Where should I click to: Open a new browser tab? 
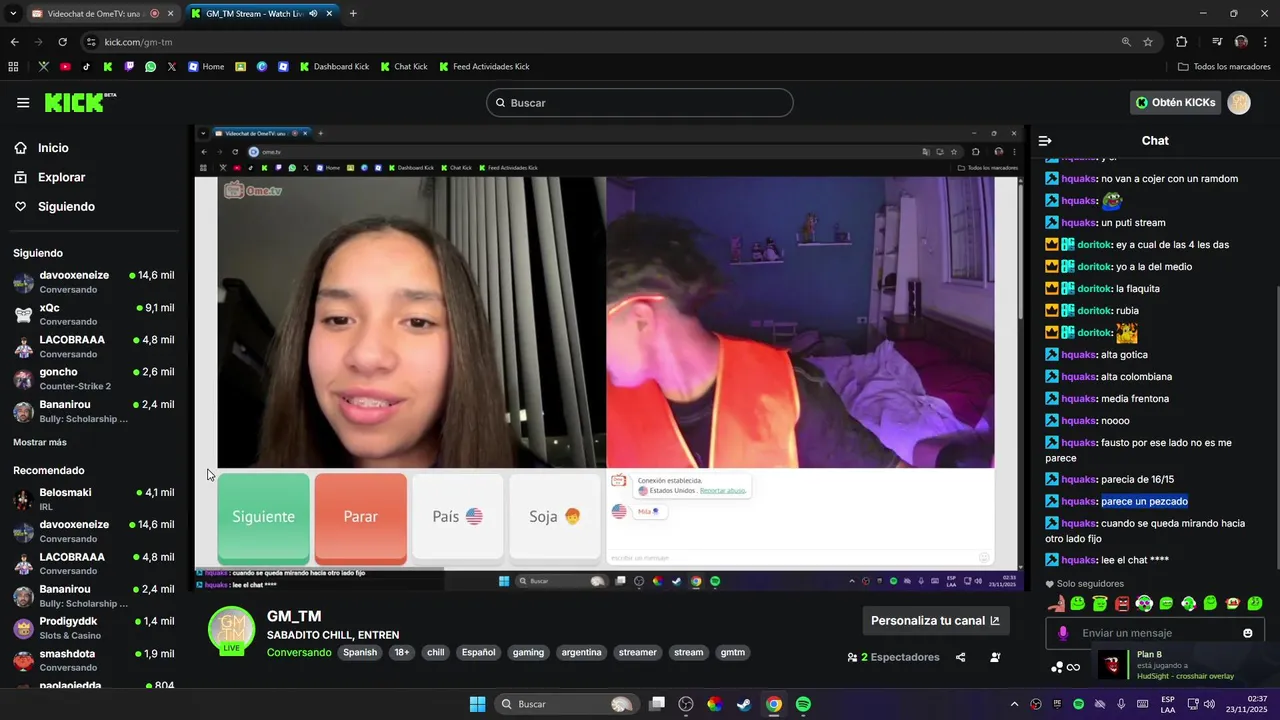353,14
